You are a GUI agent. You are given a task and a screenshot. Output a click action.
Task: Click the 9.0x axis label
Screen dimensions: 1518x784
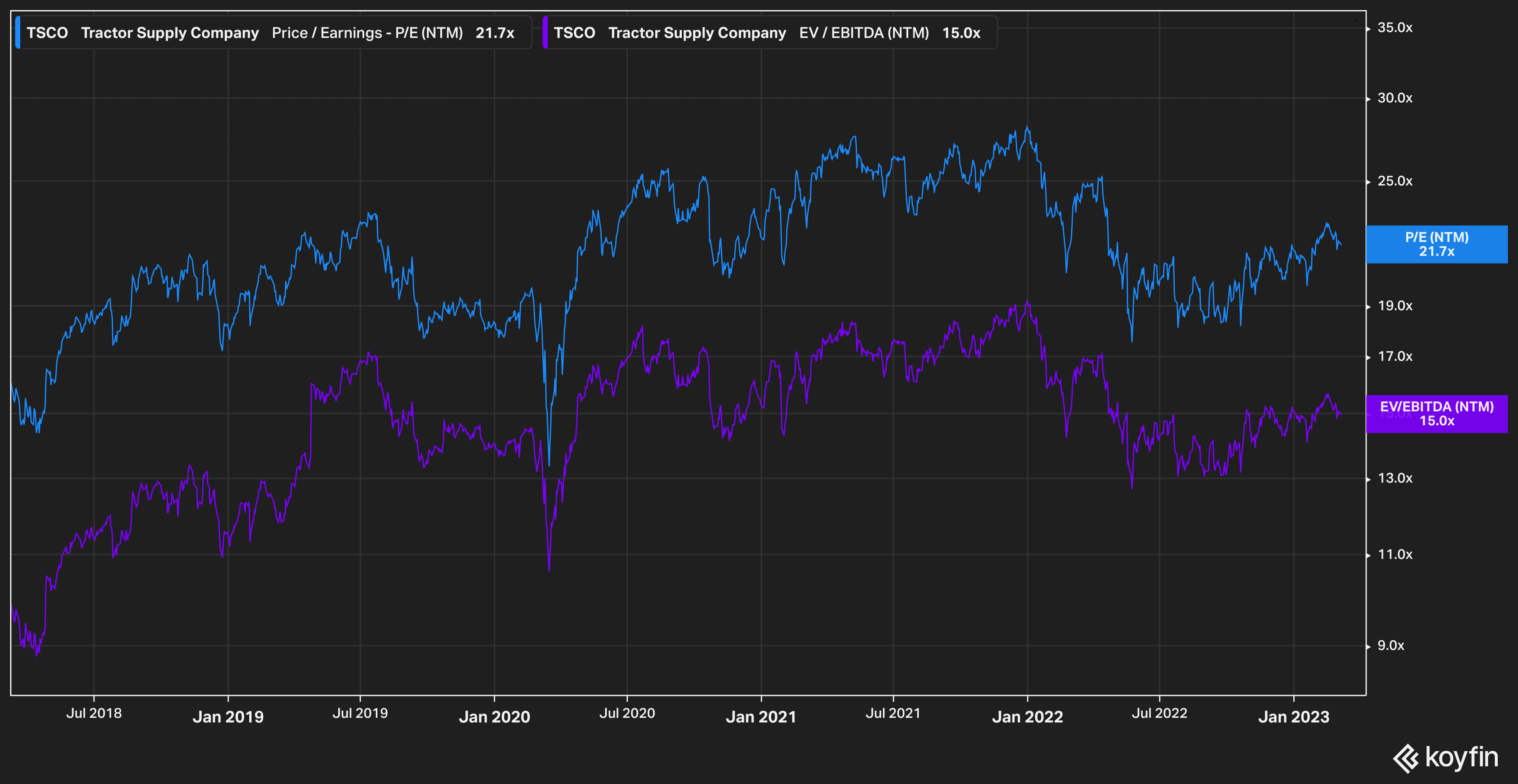(1391, 646)
